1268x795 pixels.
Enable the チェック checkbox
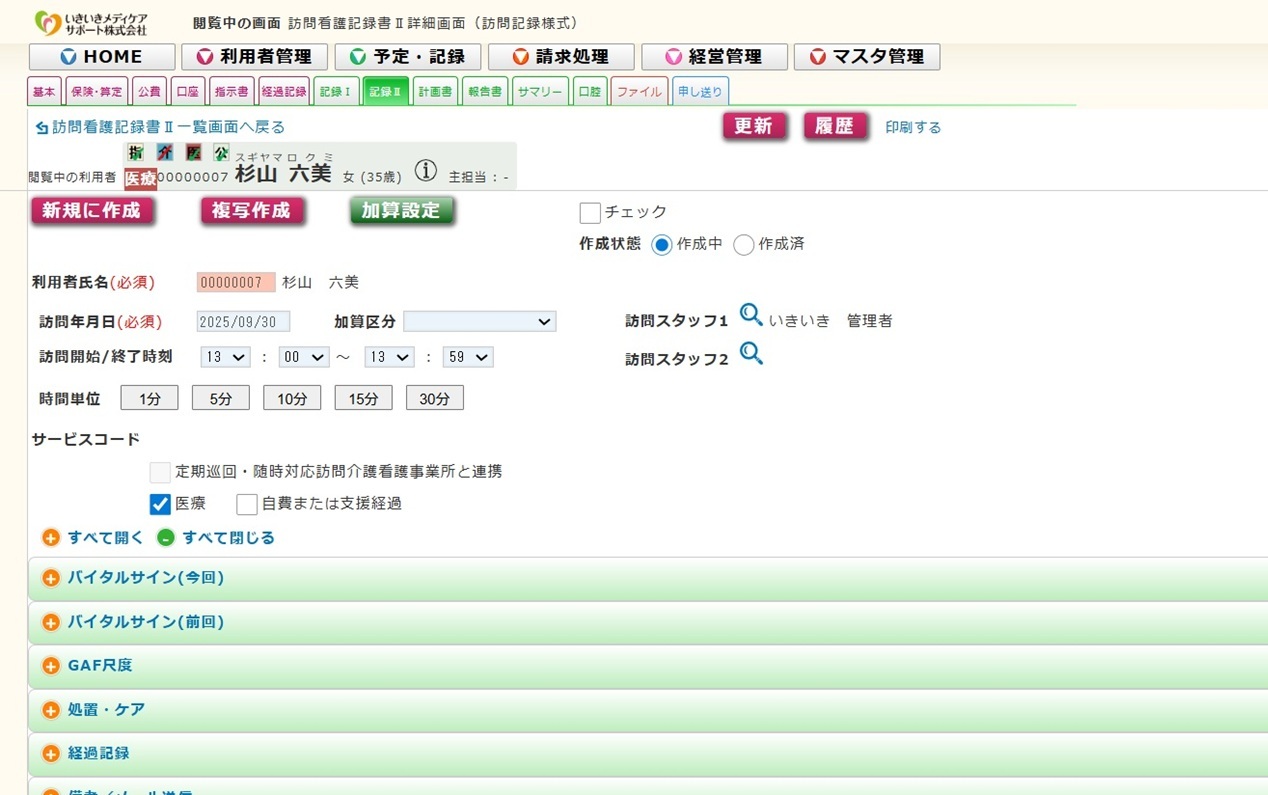(x=590, y=213)
